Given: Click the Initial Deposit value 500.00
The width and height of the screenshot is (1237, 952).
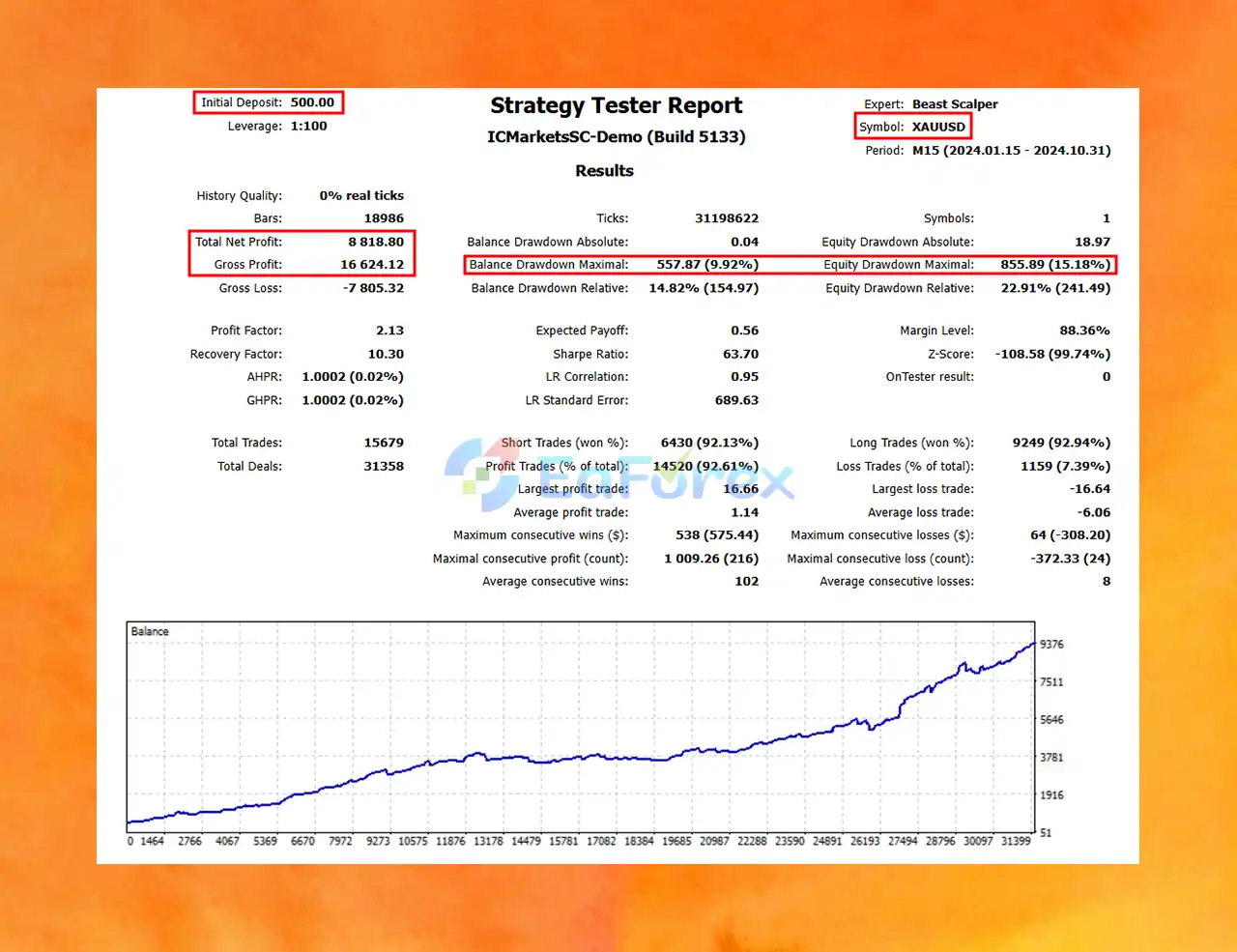Looking at the screenshot, I should (312, 102).
